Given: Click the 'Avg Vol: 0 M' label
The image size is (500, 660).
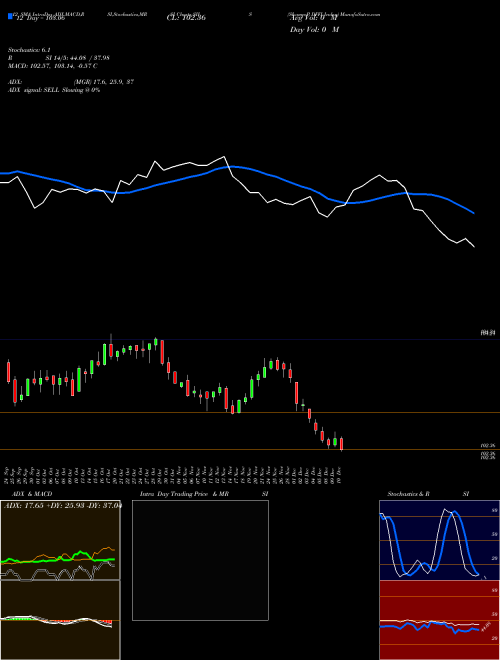Looking at the screenshot, I should pyautogui.click(x=314, y=18).
